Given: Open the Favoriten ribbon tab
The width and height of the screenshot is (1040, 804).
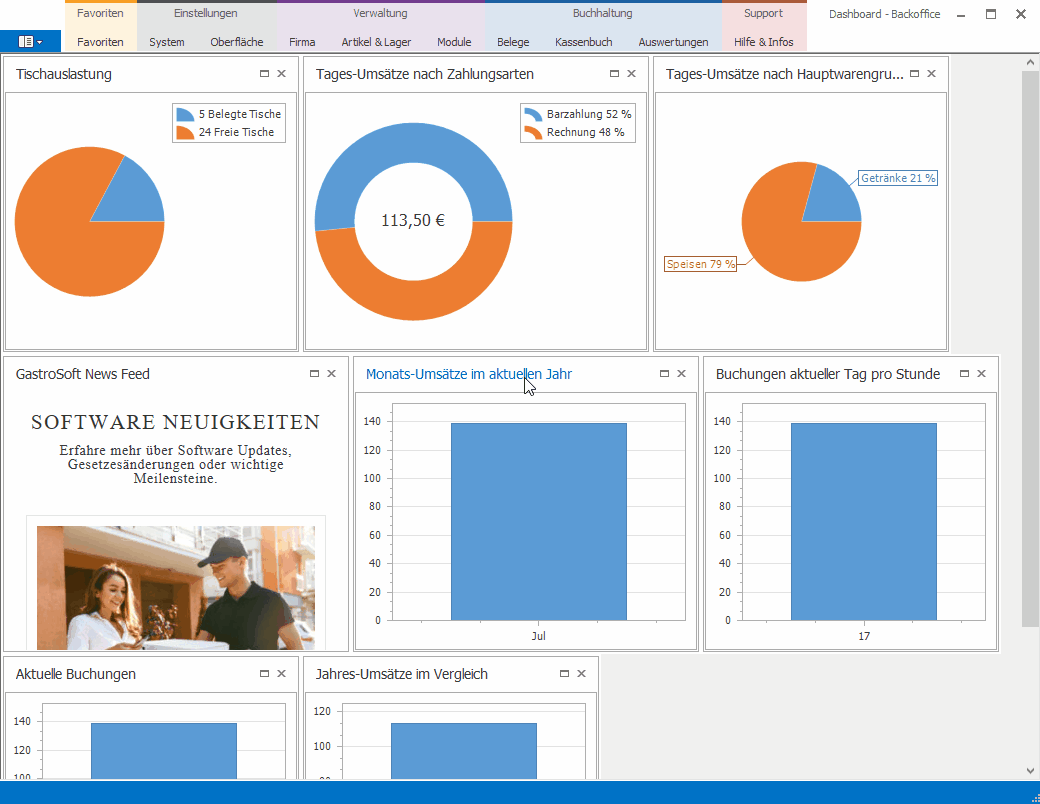Looking at the screenshot, I should pos(100,42).
